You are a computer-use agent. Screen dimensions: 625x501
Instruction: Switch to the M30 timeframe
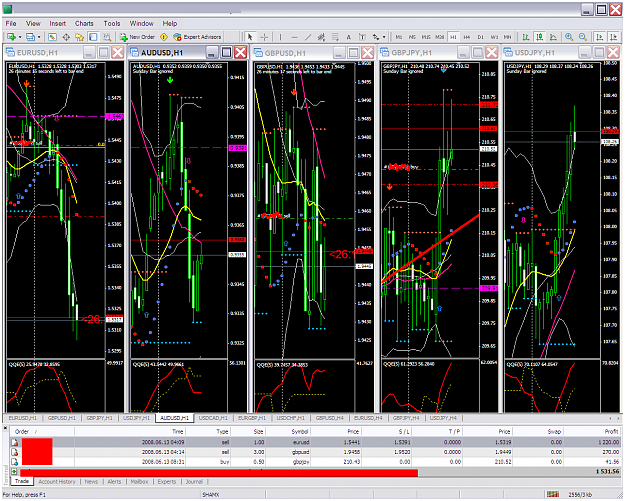click(x=439, y=37)
